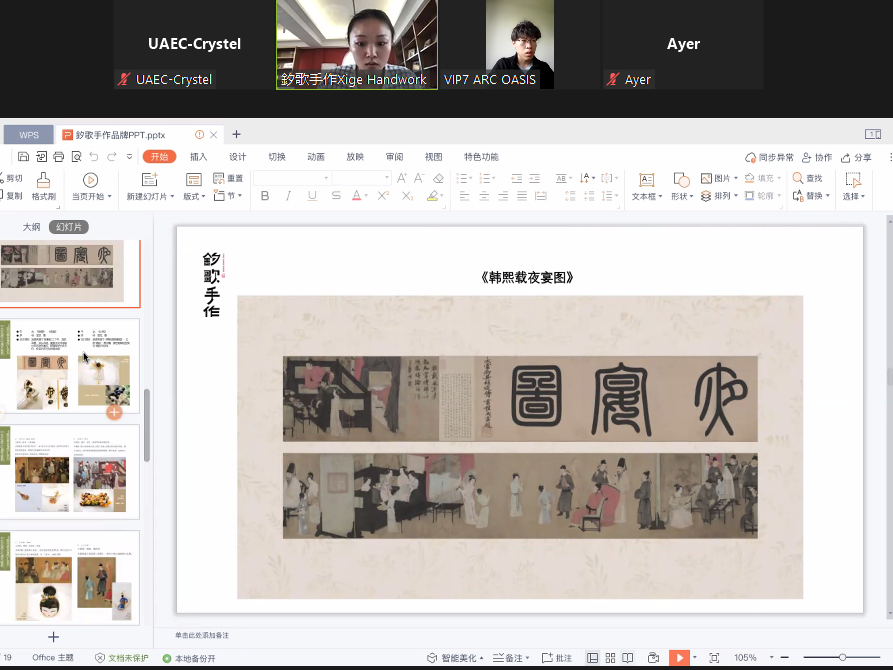This screenshot has width=893, height=670.
Task: Click the slide panel vertical scrollbar
Action: click(147, 425)
